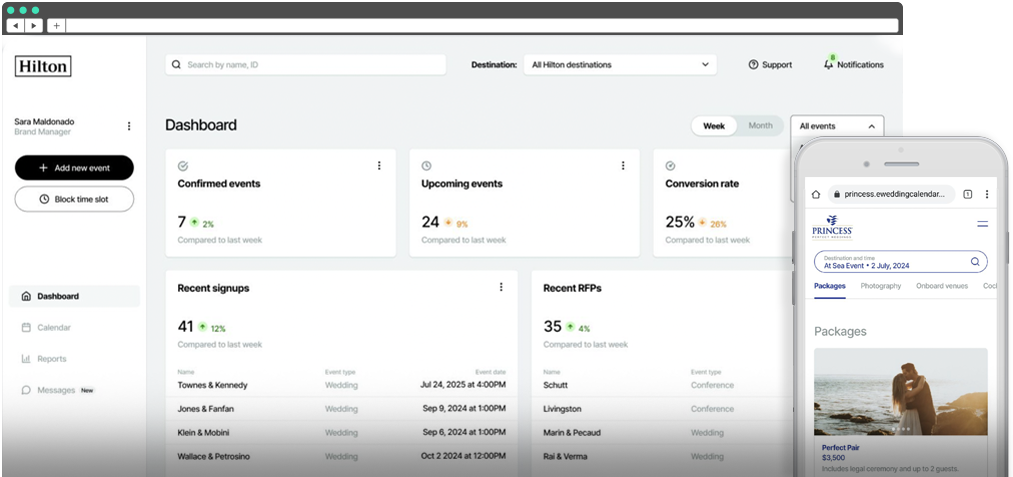
Task: Click the Calendar icon in sidebar
Action: (x=26, y=328)
